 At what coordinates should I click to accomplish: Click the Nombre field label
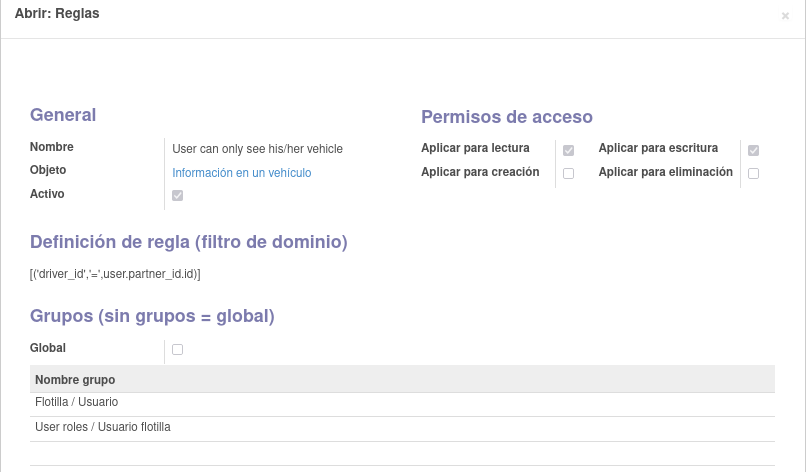click(x=51, y=147)
